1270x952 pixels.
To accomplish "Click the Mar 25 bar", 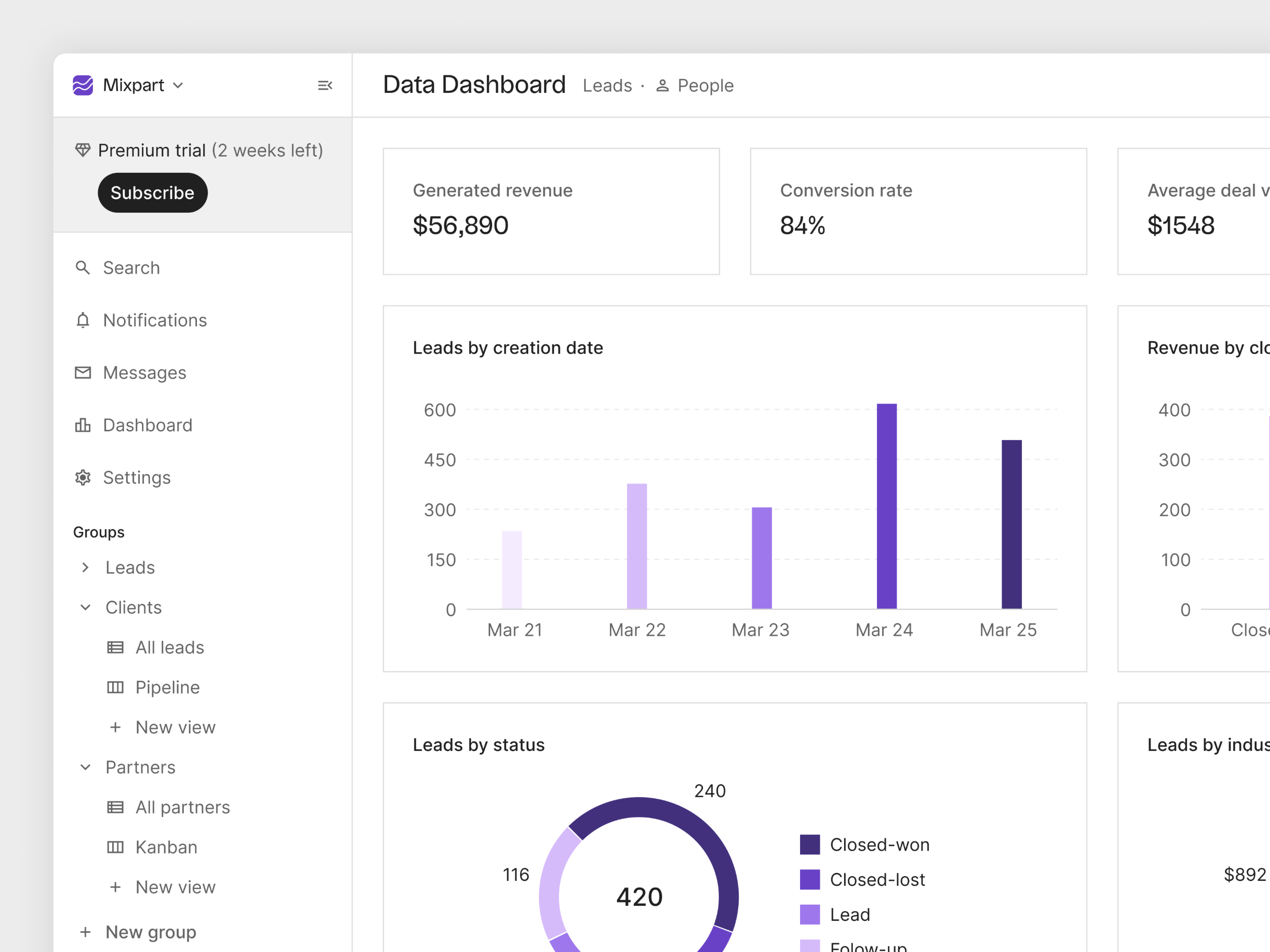I will [1012, 524].
